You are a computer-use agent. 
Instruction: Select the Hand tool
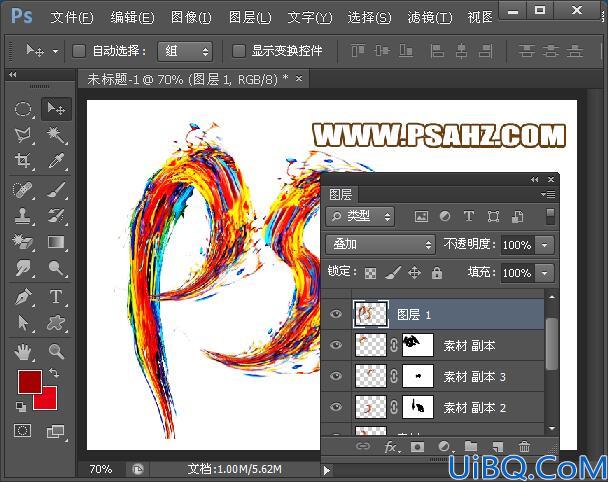23,352
